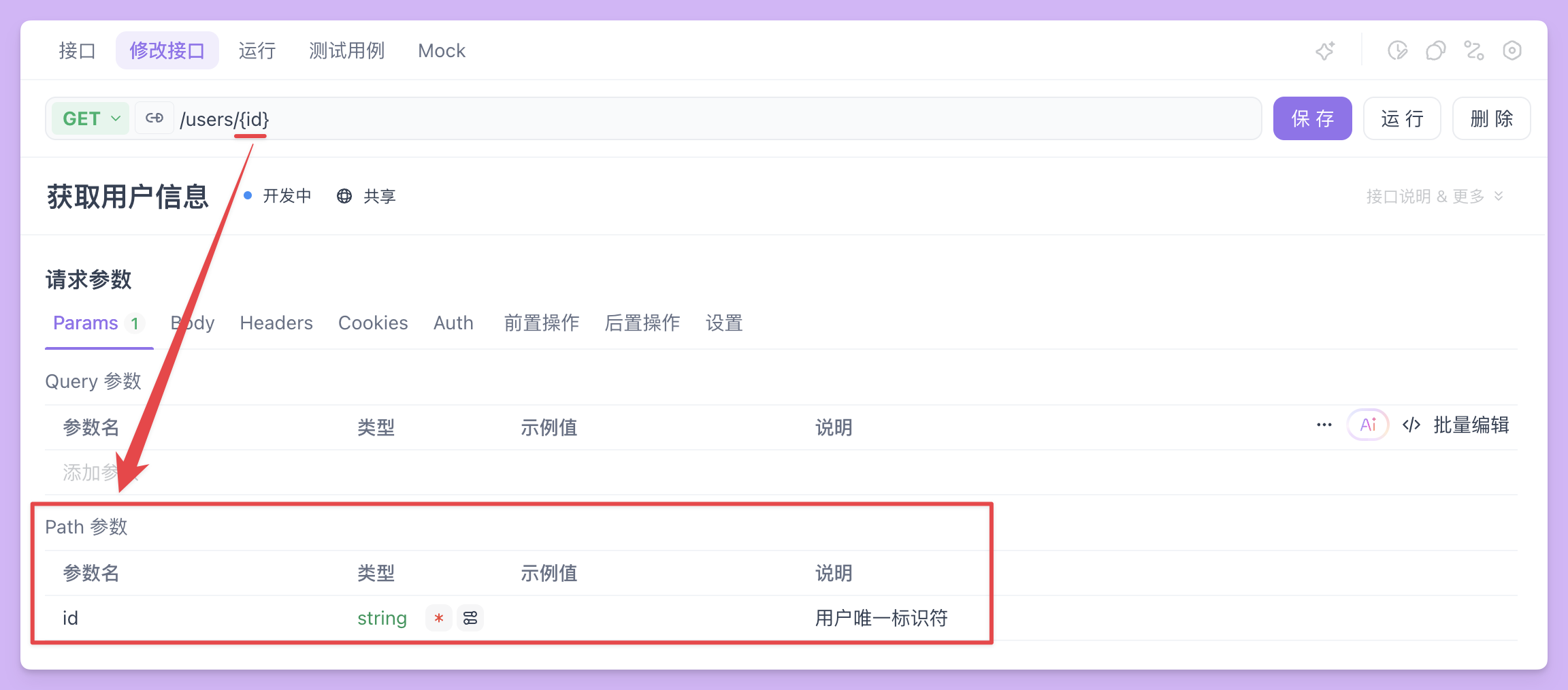Open the history clock icon
This screenshot has height=690, width=1568.
(x=1397, y=50)
